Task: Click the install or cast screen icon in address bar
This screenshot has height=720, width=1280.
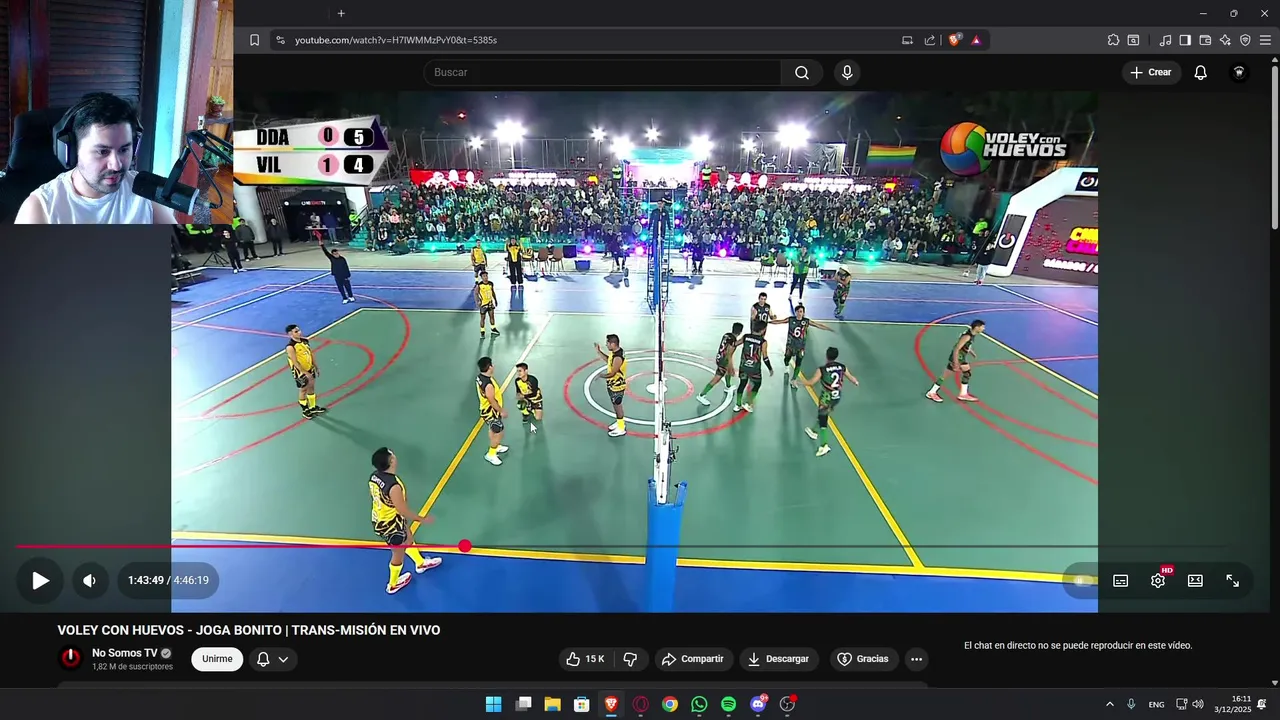Action: point(907,40)
